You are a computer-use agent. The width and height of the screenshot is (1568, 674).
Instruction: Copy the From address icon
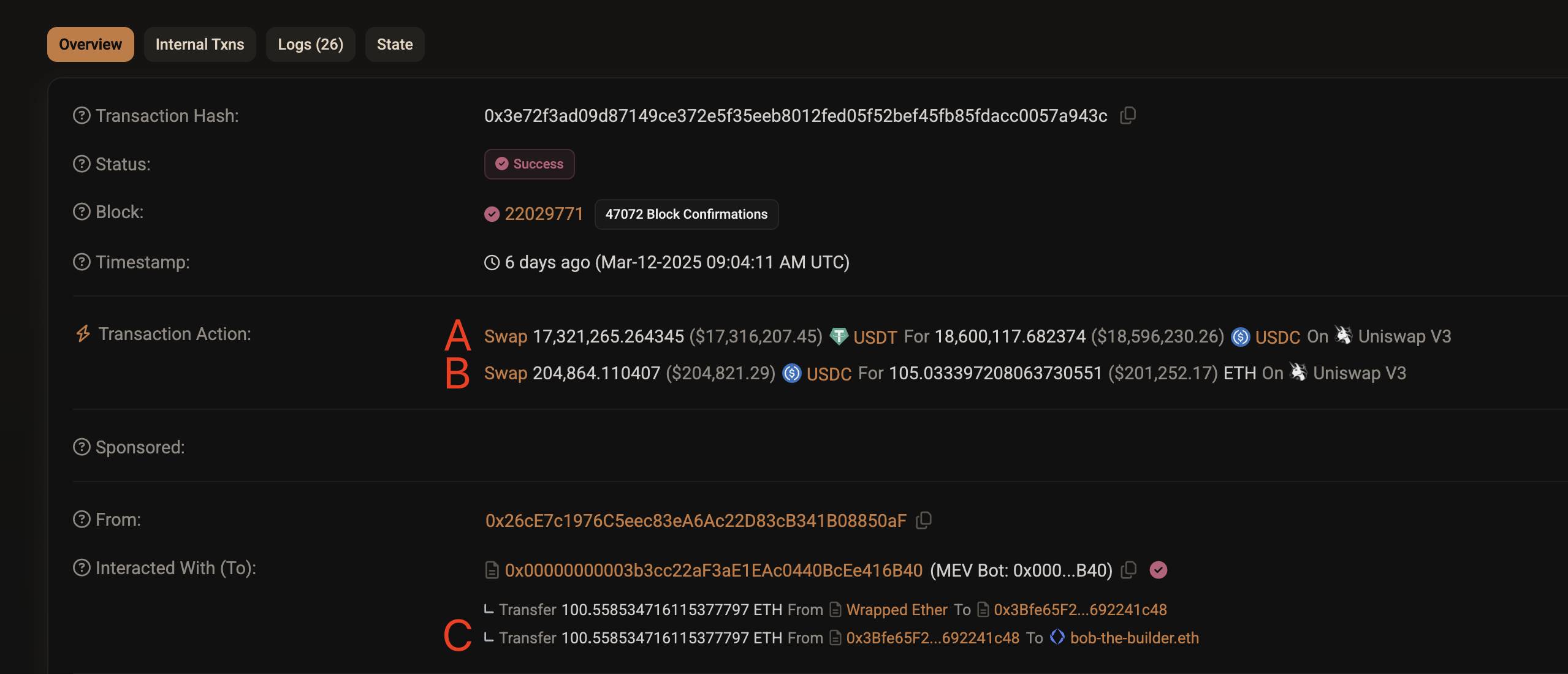923,520
